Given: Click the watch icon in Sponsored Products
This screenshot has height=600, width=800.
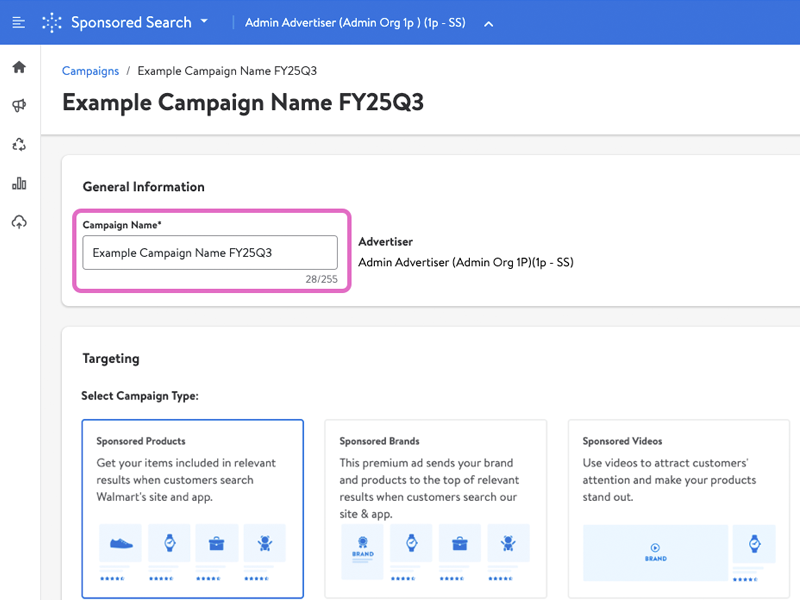Looking at the screenshot, I should tap(169, 543).
